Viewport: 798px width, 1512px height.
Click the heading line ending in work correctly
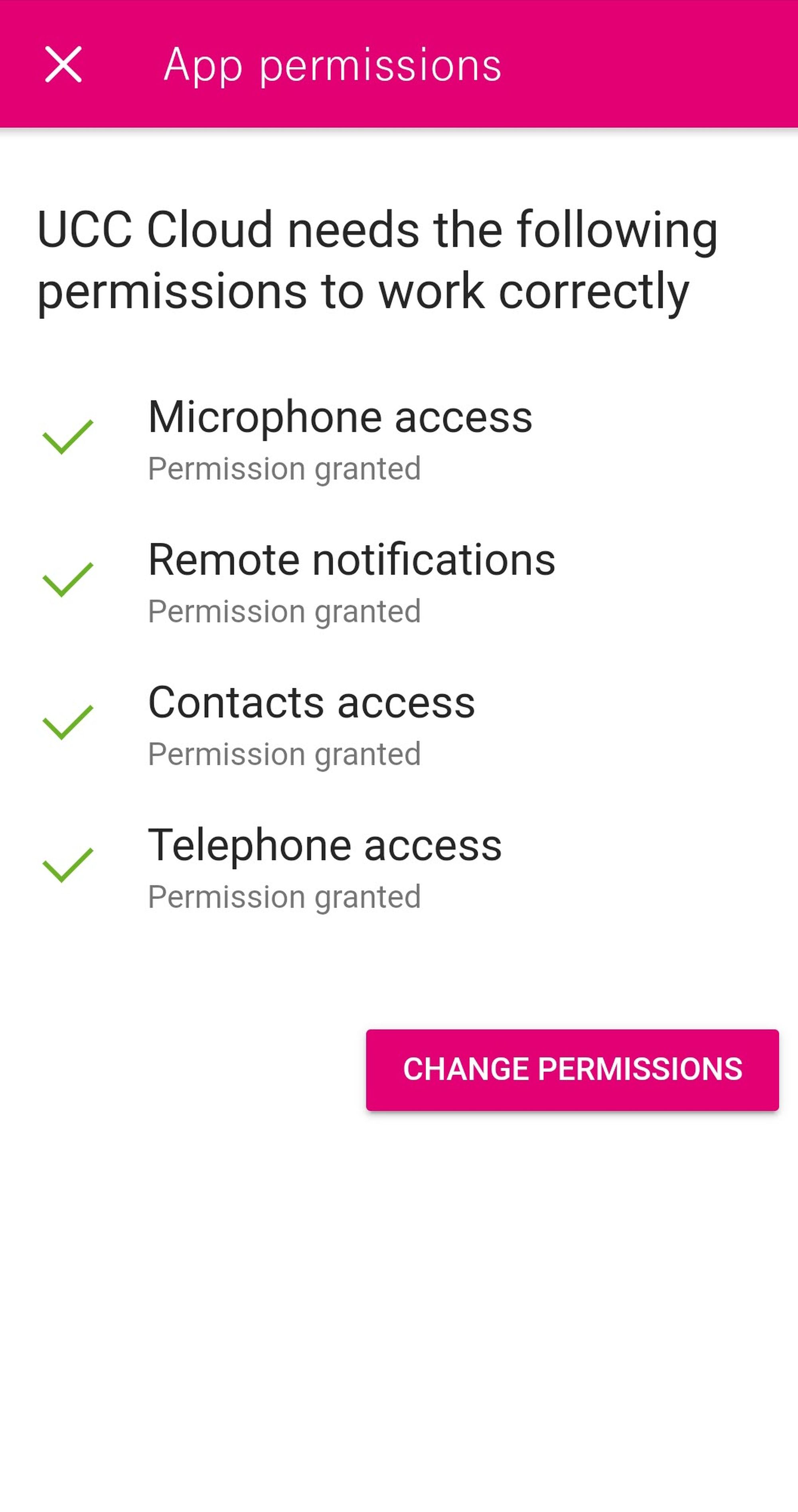click(363, 292)
